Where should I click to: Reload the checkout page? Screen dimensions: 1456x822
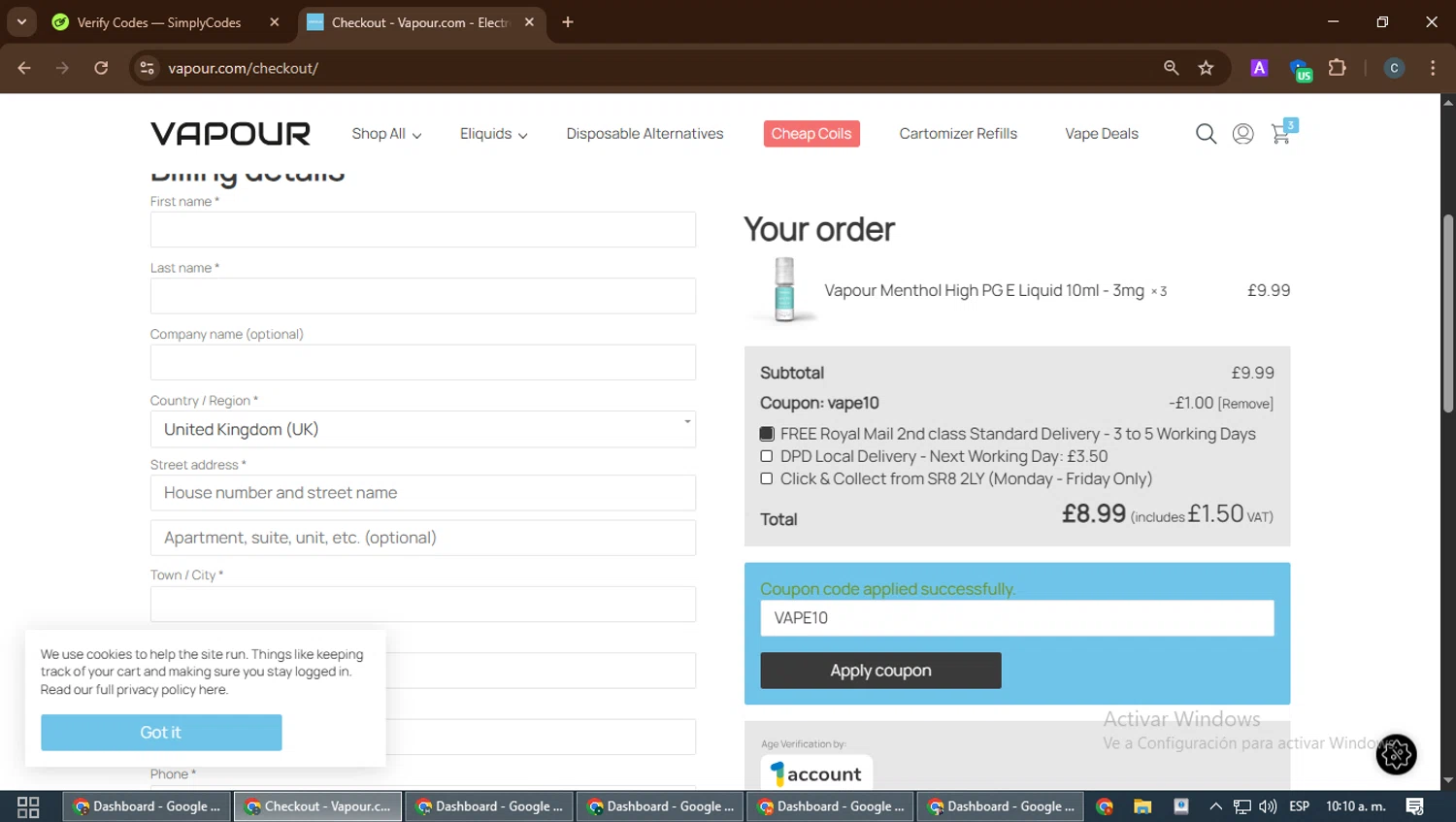[101, 68]
